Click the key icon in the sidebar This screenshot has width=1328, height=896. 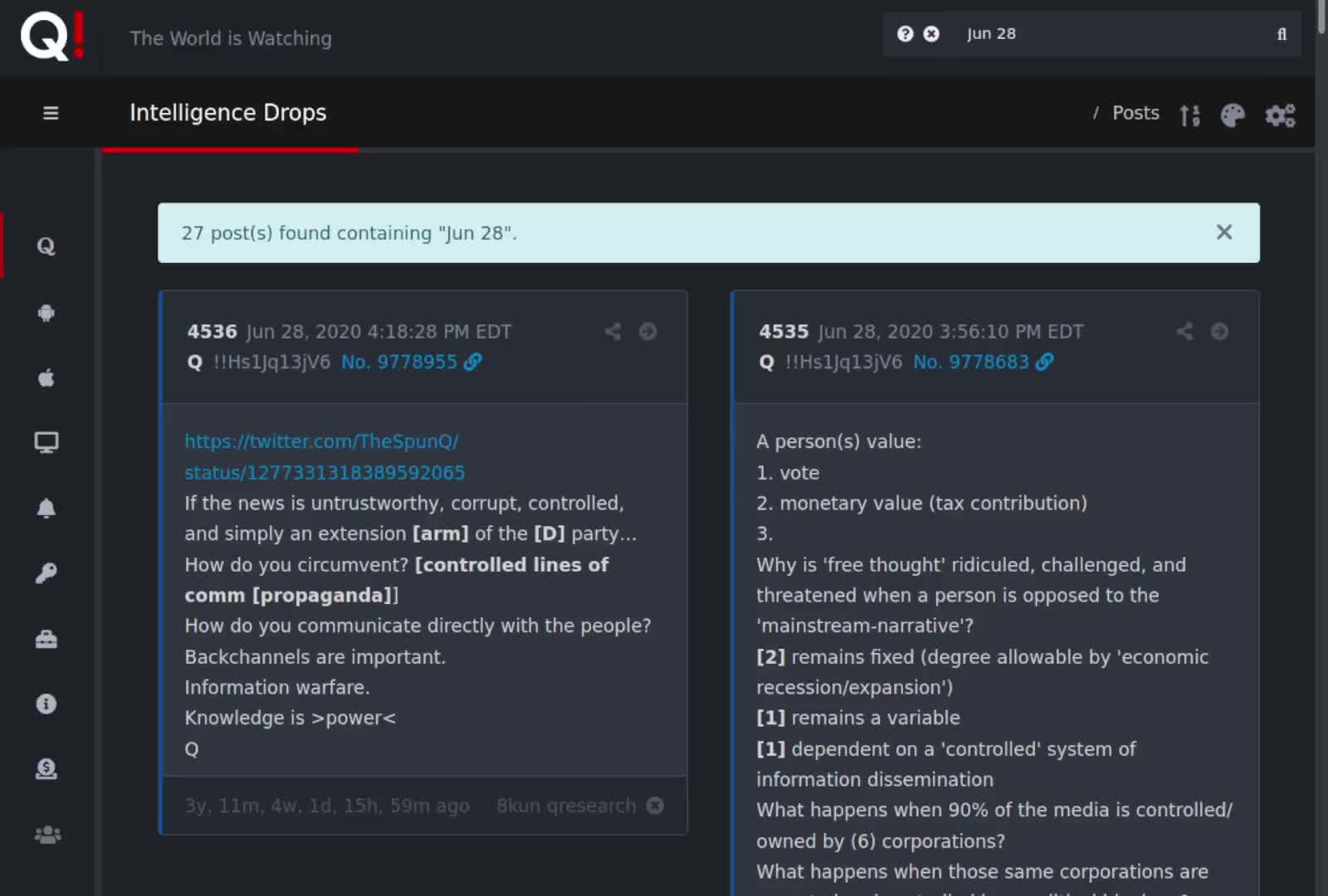tap(46, 573)
